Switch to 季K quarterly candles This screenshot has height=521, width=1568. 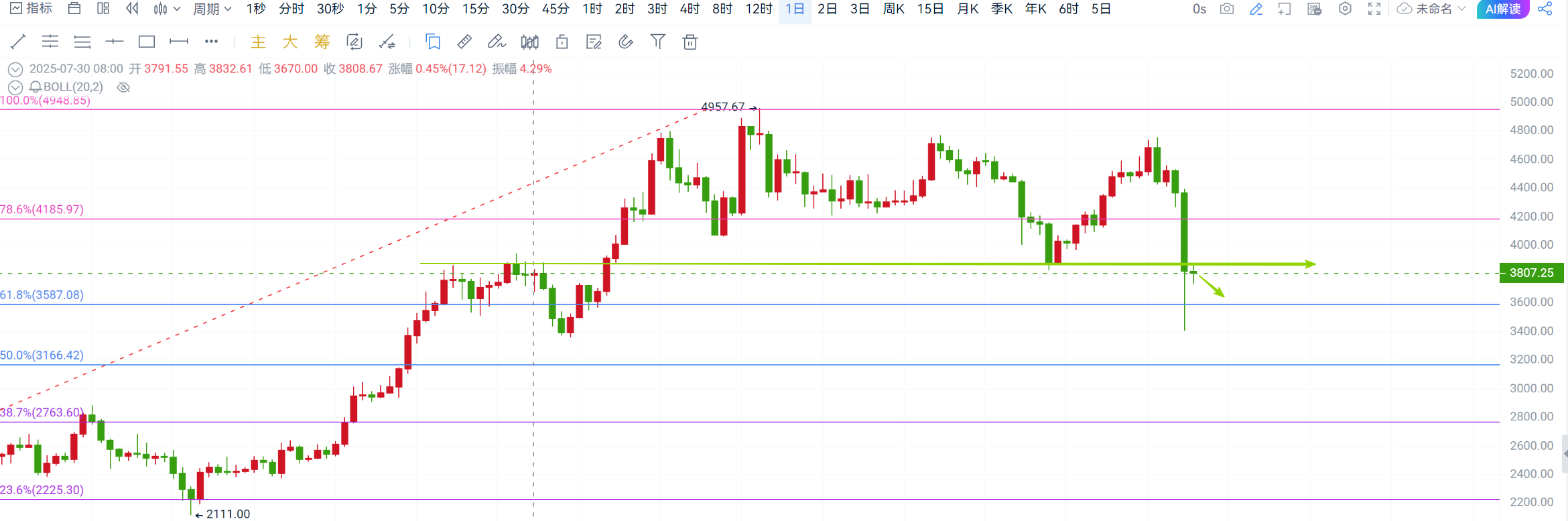point(1002,9)
